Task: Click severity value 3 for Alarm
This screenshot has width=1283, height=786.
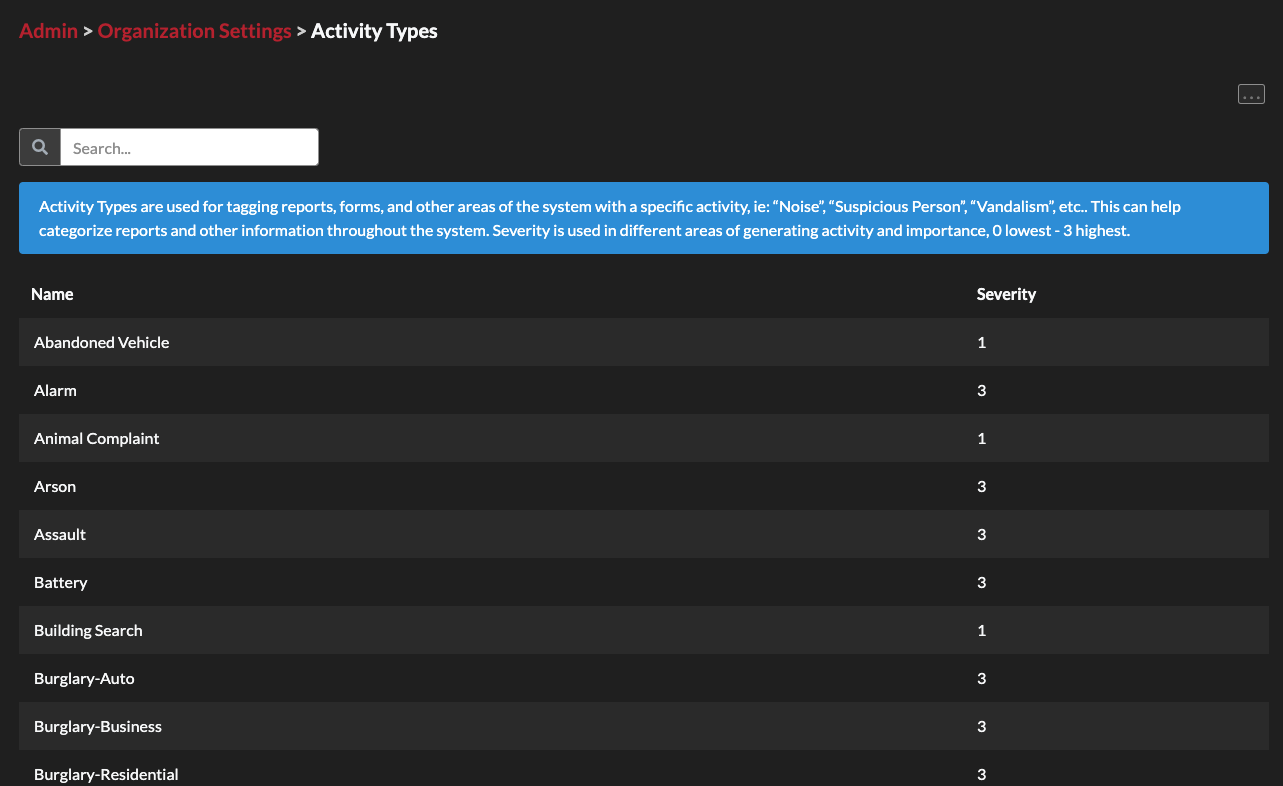Action: coord(982,390)
